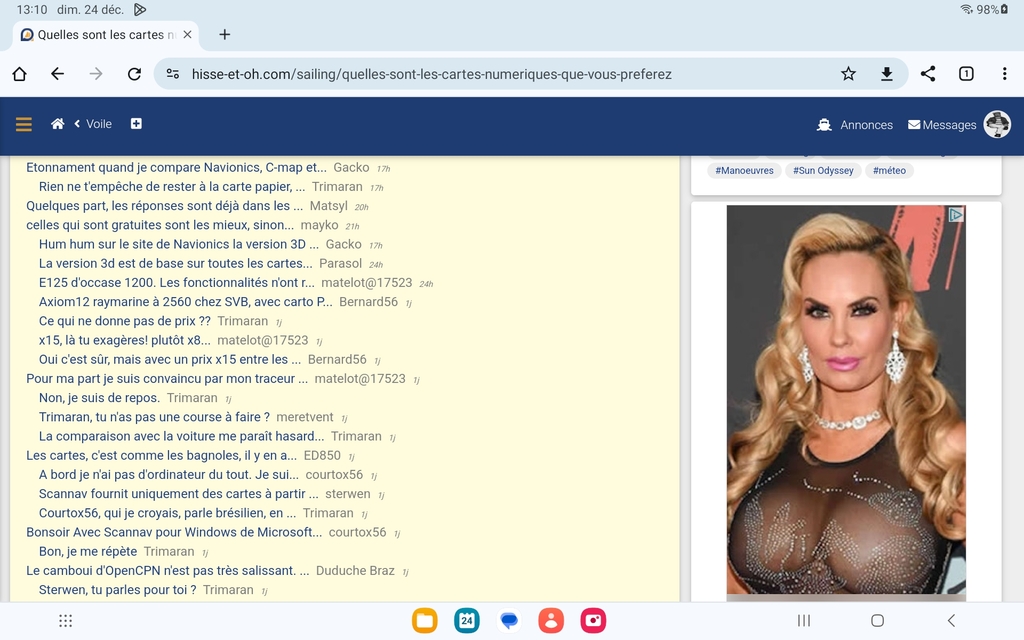Open a new browser tab
Screen dimensions: 1024x640
click(x=225, y=35)
